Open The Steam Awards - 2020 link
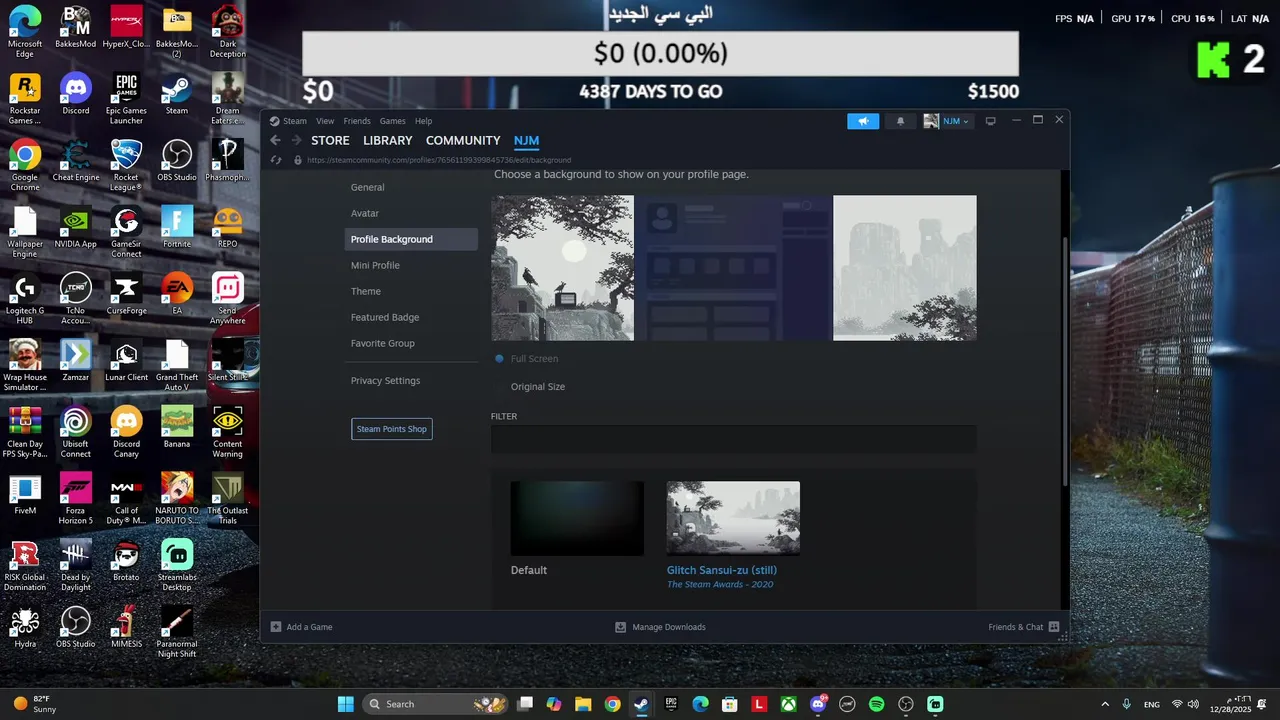1280x720 pixels. click(720, 584)
